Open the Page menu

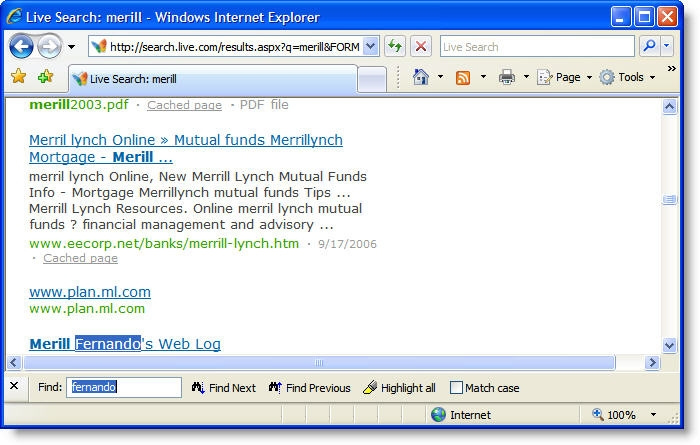click(x=564, y=77)
